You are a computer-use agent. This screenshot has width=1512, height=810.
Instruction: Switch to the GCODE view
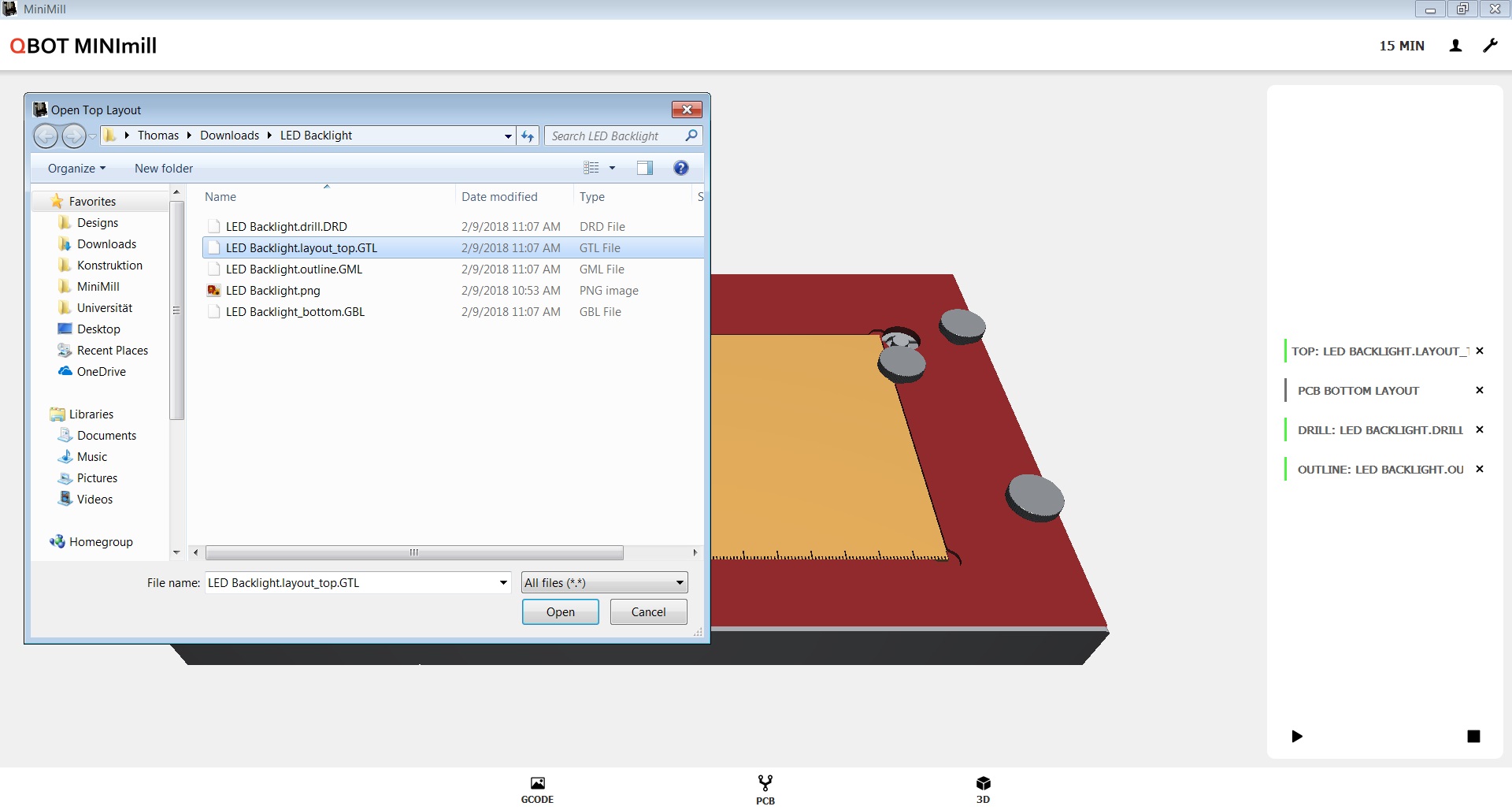[537, 790]
